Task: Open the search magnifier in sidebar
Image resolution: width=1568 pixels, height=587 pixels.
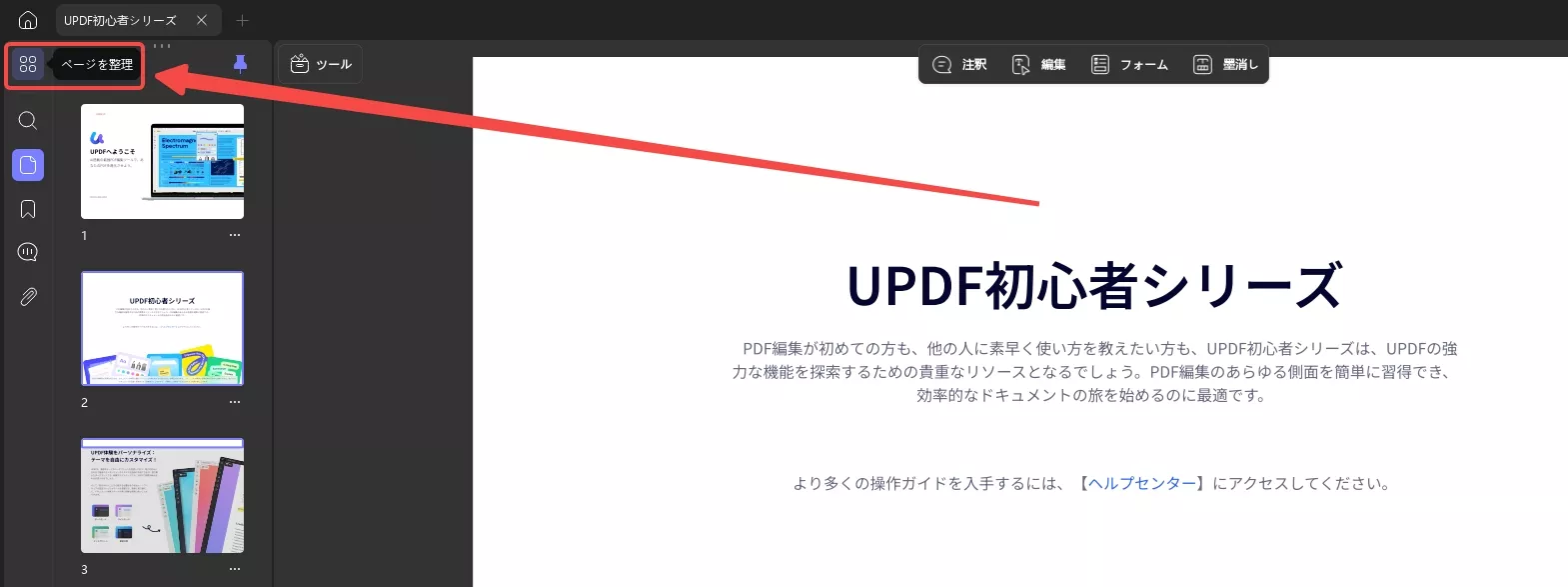Action: 28,121
